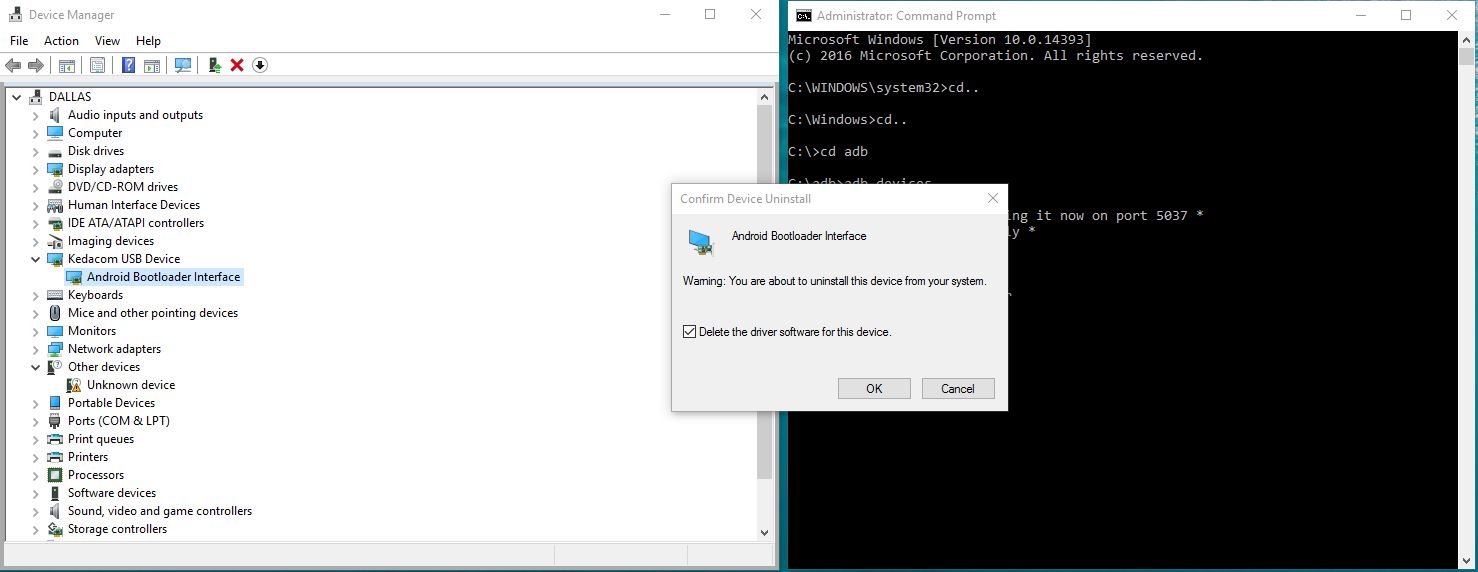Click the Sound, video and game controllers icon

point(55,511)
